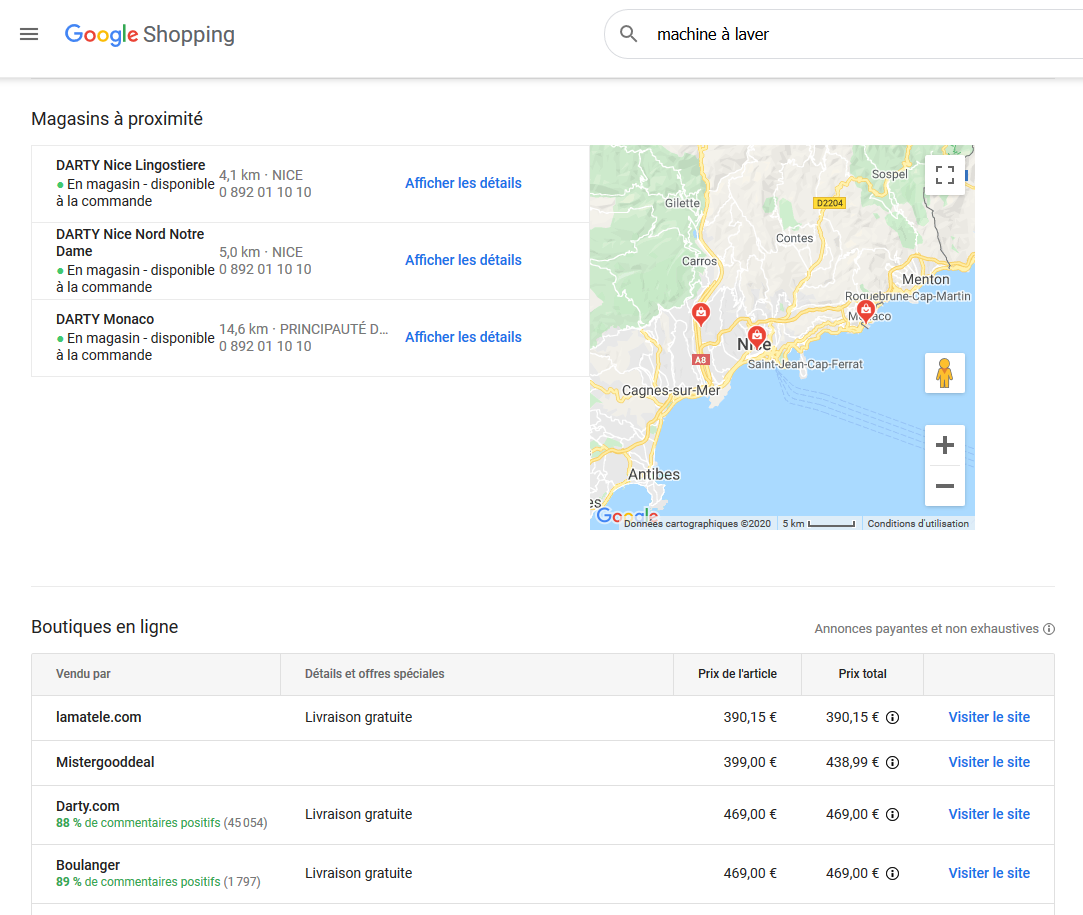Image resolution: width=1083 pixels, height=915 pixels.
Task: Select the DARTY Monaco store name
Action: tap(105, 319)
